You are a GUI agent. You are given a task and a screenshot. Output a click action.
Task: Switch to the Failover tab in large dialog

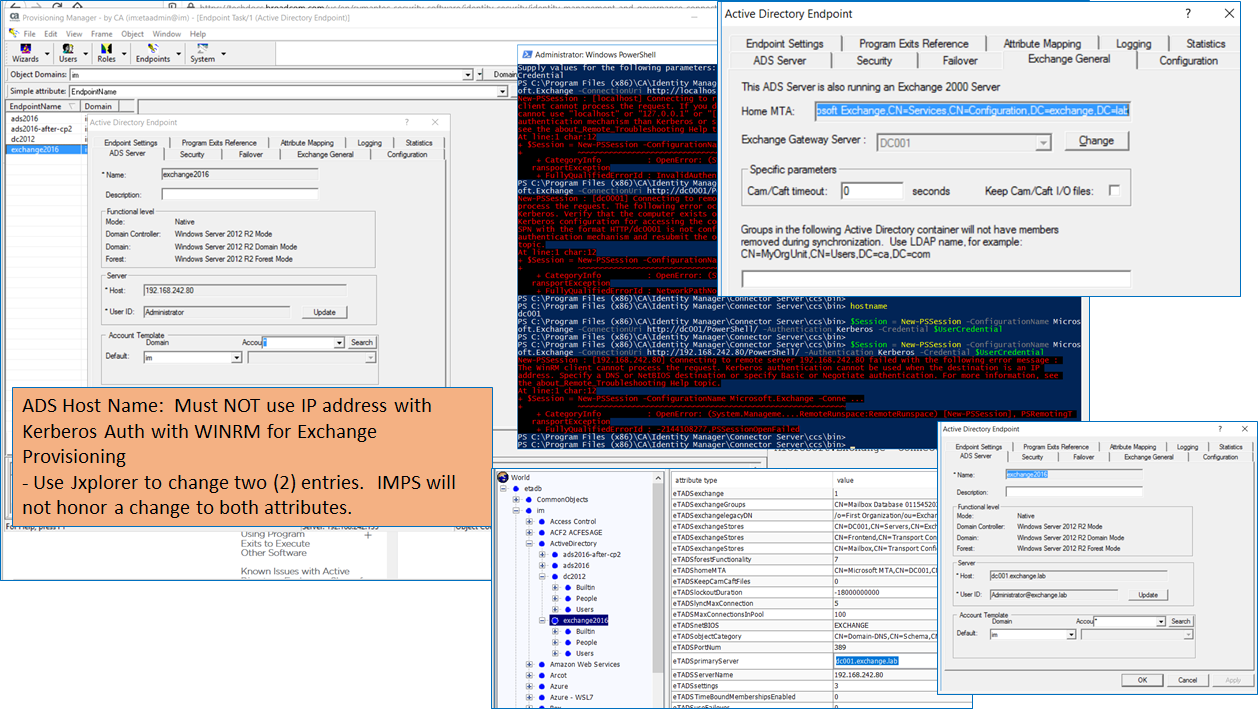pos(960,60)
